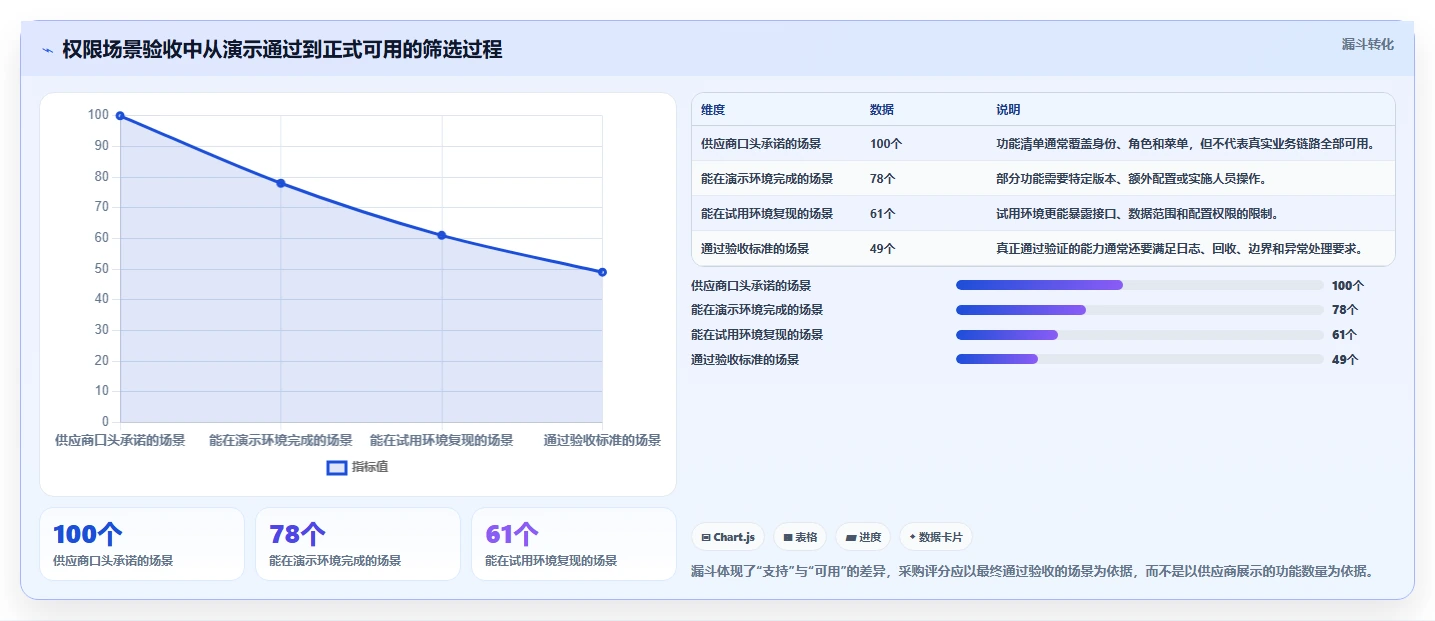
Task: Open the 61个 data card
Action: (574, 544)
